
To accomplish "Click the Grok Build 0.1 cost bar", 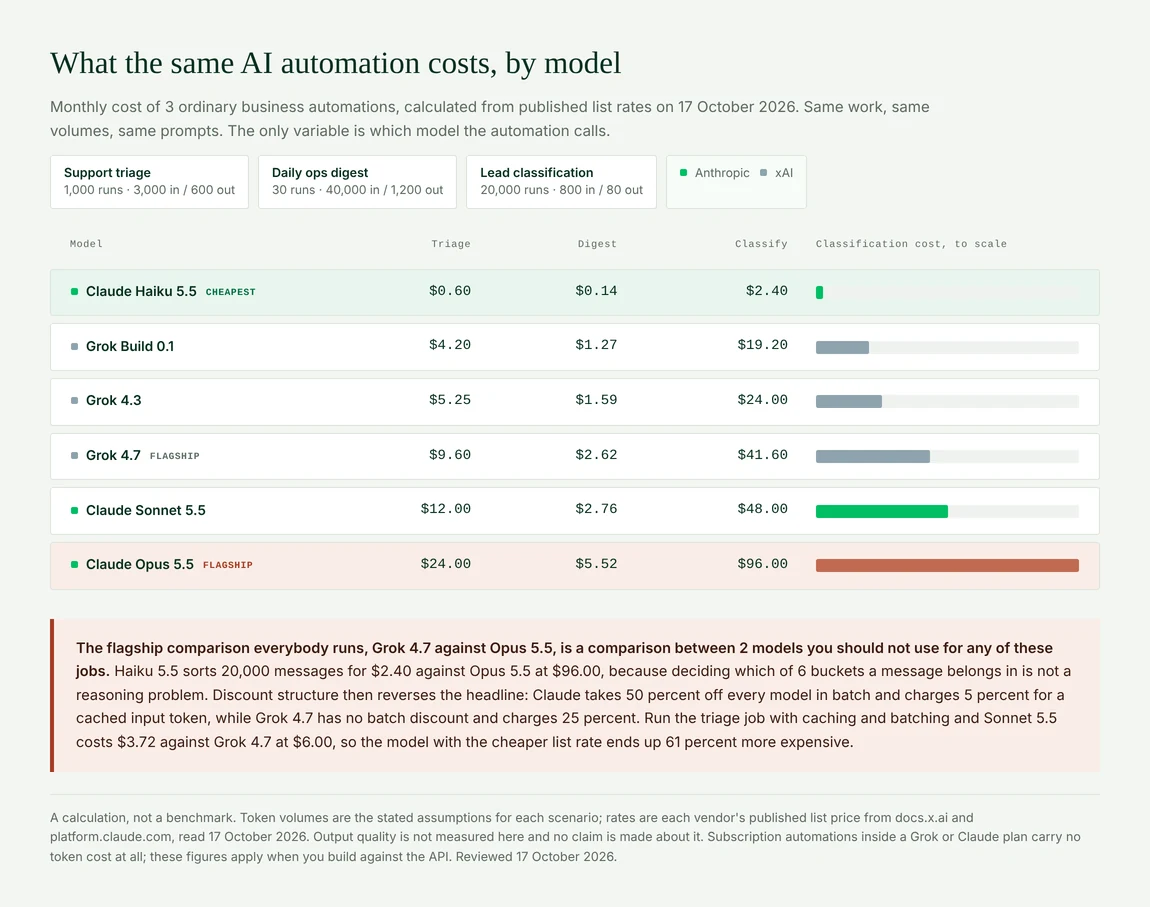I will (x=842, y=348).
